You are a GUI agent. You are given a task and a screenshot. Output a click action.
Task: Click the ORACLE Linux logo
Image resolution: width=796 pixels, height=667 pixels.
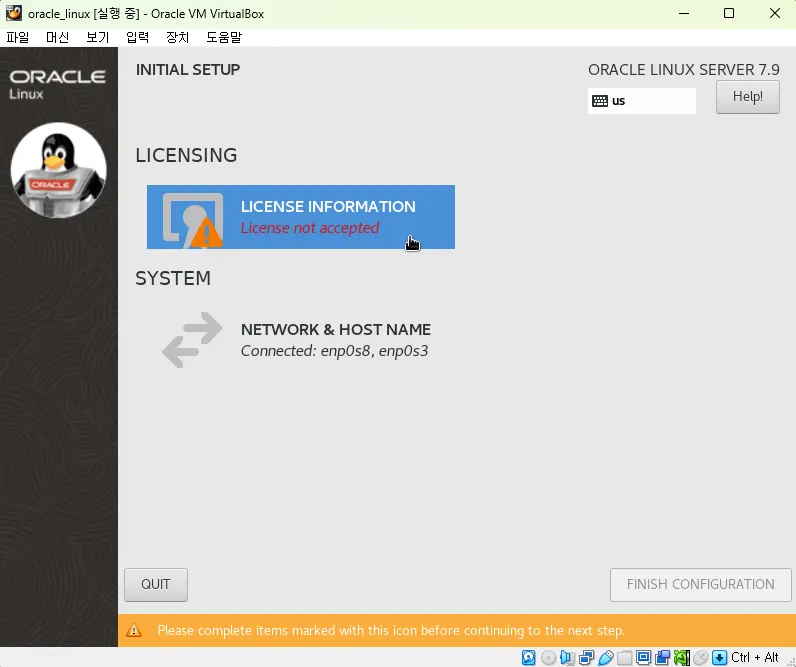pos(57,84)
